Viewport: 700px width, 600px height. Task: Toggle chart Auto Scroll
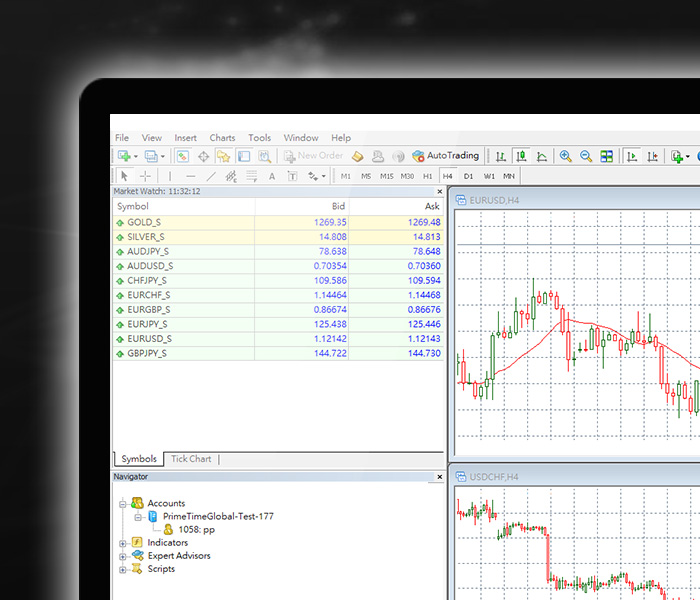click(x=632, y=156)
